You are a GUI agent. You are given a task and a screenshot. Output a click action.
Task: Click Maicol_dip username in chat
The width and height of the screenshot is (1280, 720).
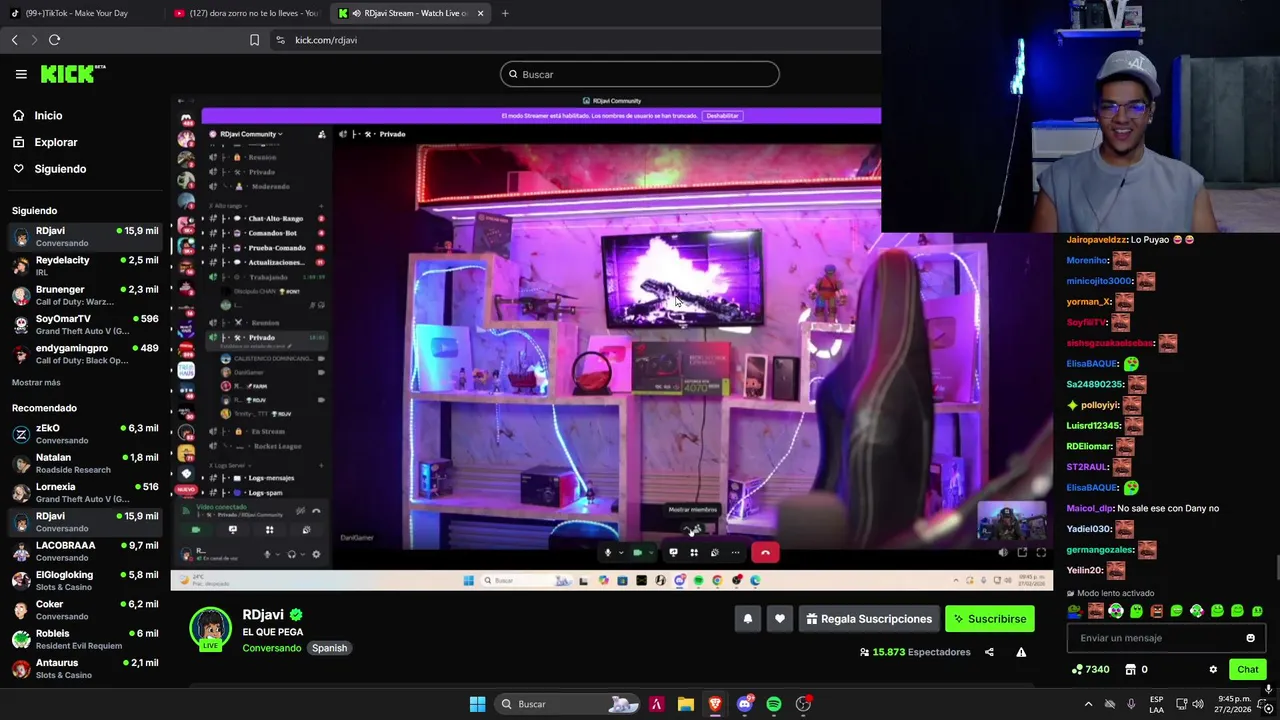pyautogui.click(x=1089, y=508)
